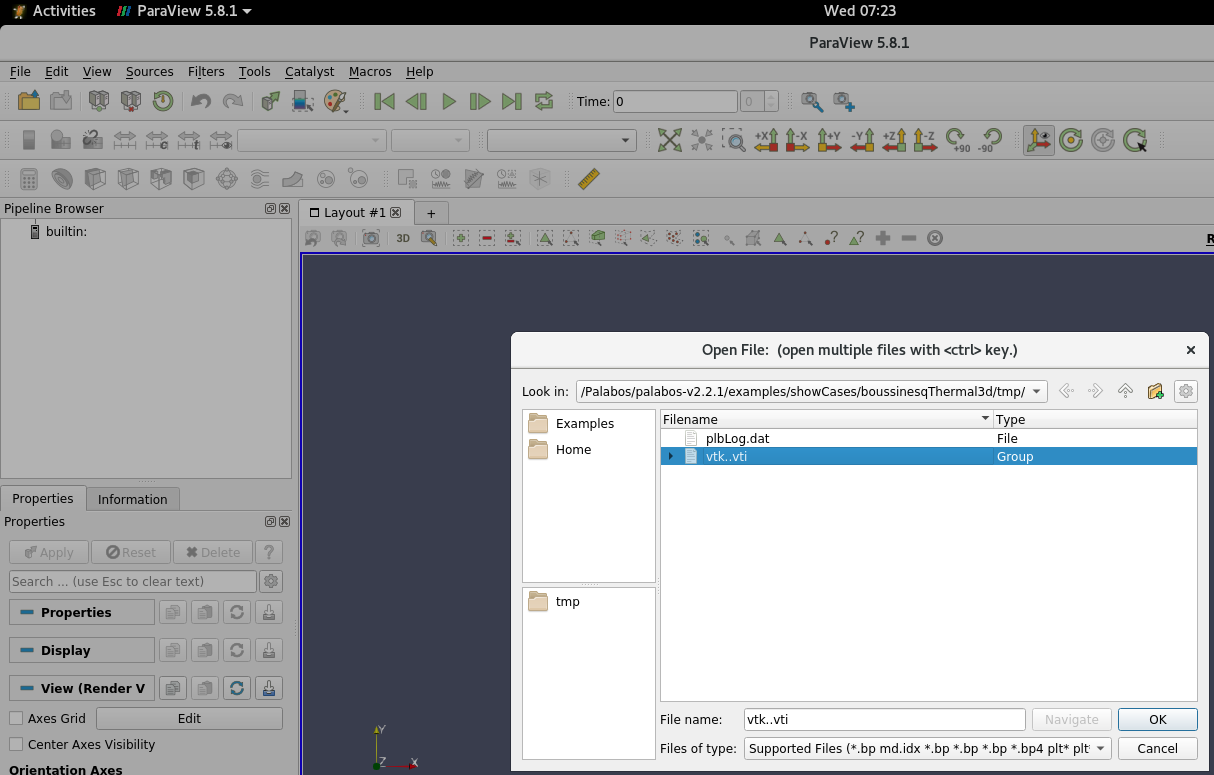Click the Time value field
The width and height of the screenshot is (1214, 775).
tap(675, 101)
